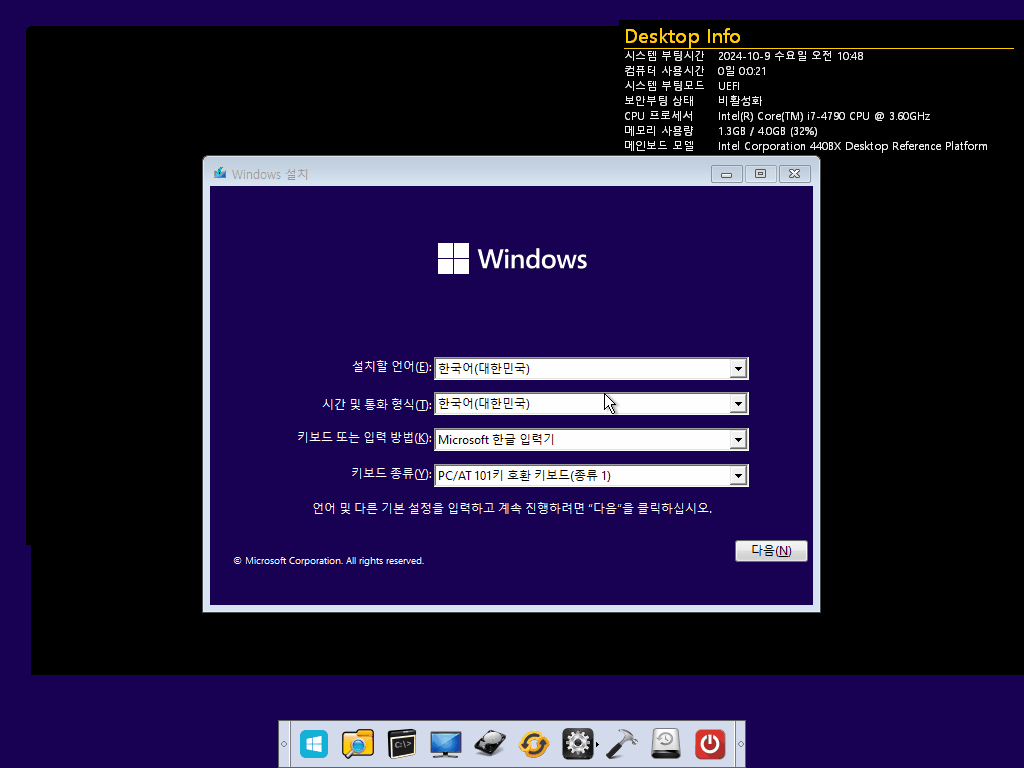Click the red power button icon in the dock
Screen dimensions: 1024x768
tap(710, 744)
